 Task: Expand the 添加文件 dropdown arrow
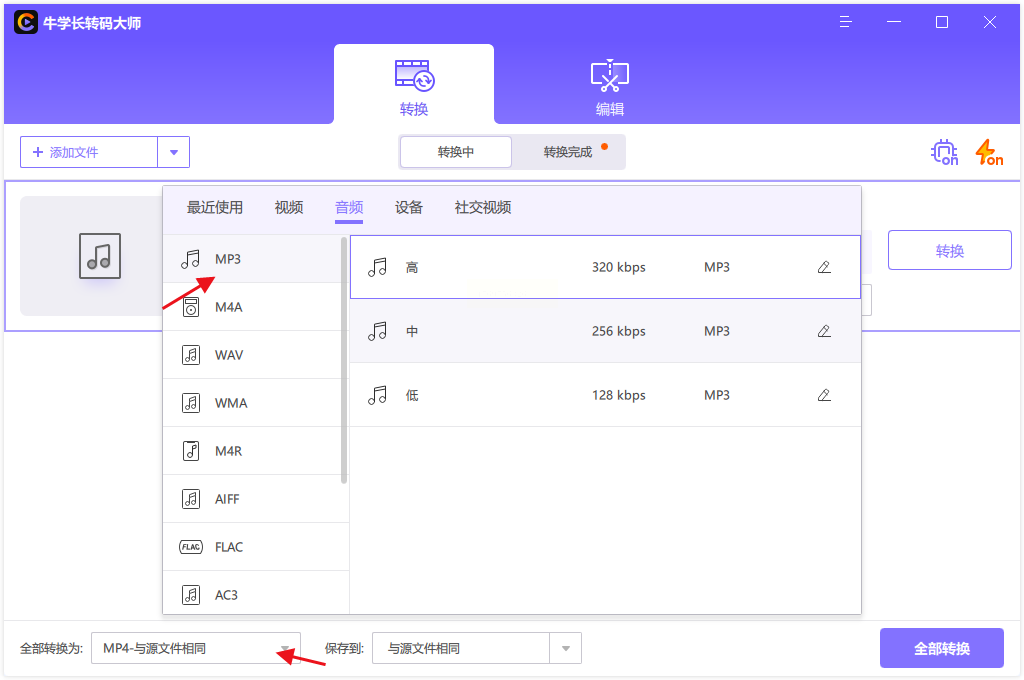coord(174,152)
